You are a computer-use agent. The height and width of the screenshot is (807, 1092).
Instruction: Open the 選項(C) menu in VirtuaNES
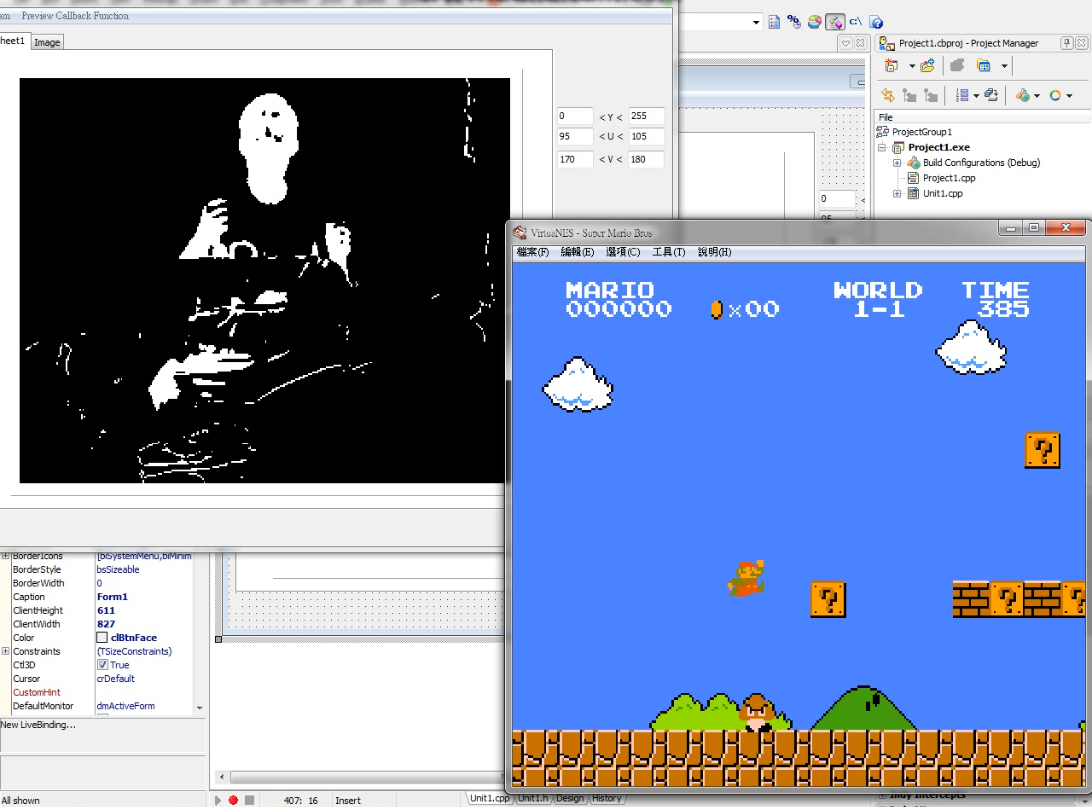click(623, 252)
